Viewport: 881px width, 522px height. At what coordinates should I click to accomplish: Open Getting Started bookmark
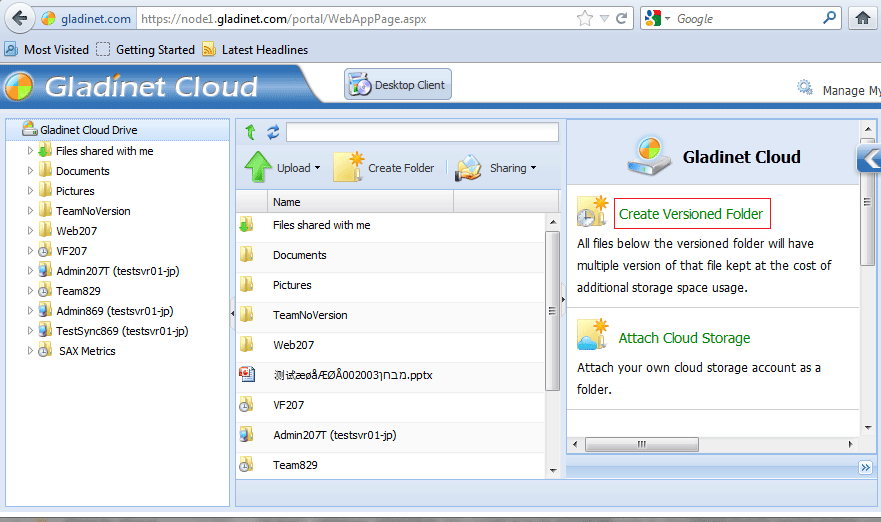(146, 49)
